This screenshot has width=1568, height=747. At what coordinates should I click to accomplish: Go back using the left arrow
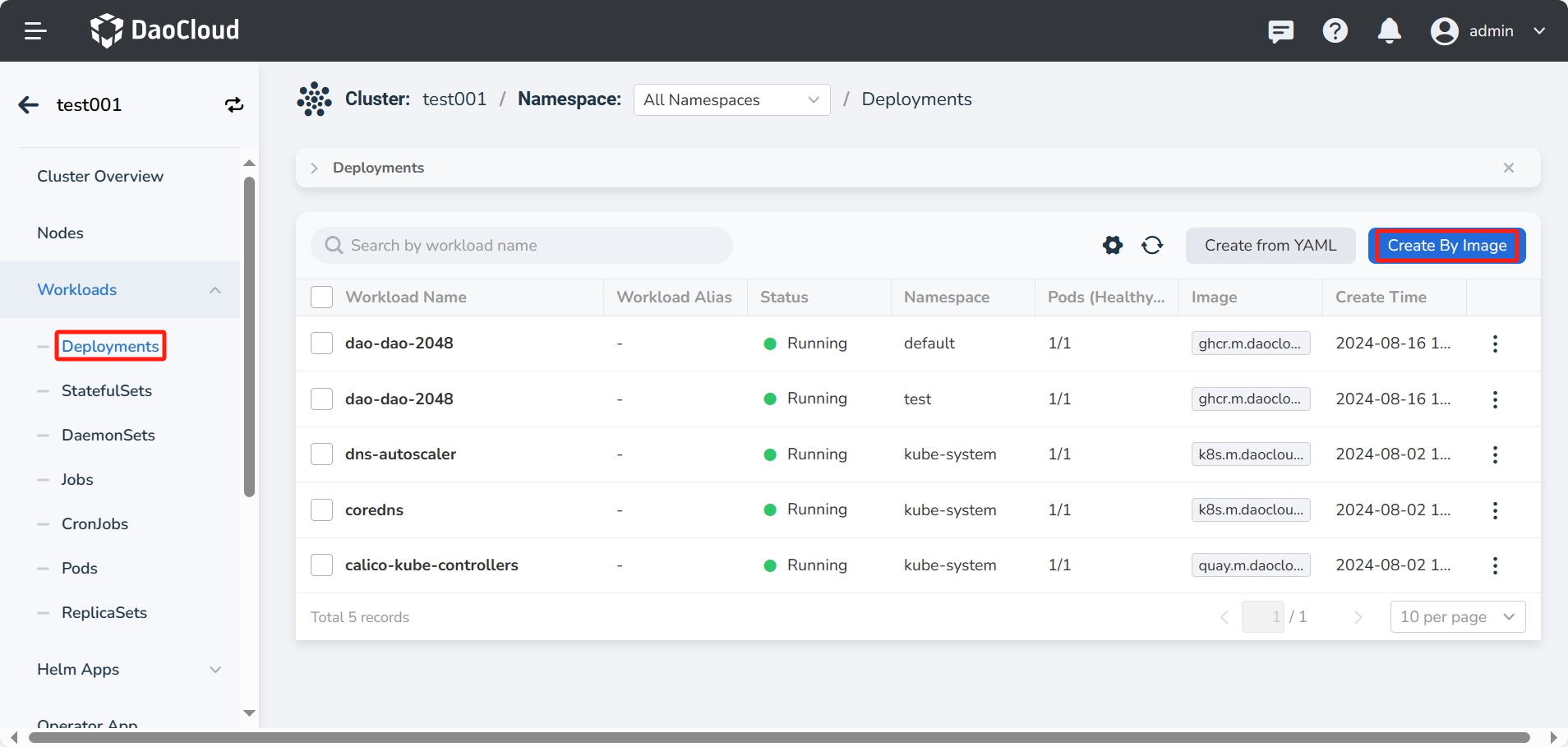(x=29, y=105)
